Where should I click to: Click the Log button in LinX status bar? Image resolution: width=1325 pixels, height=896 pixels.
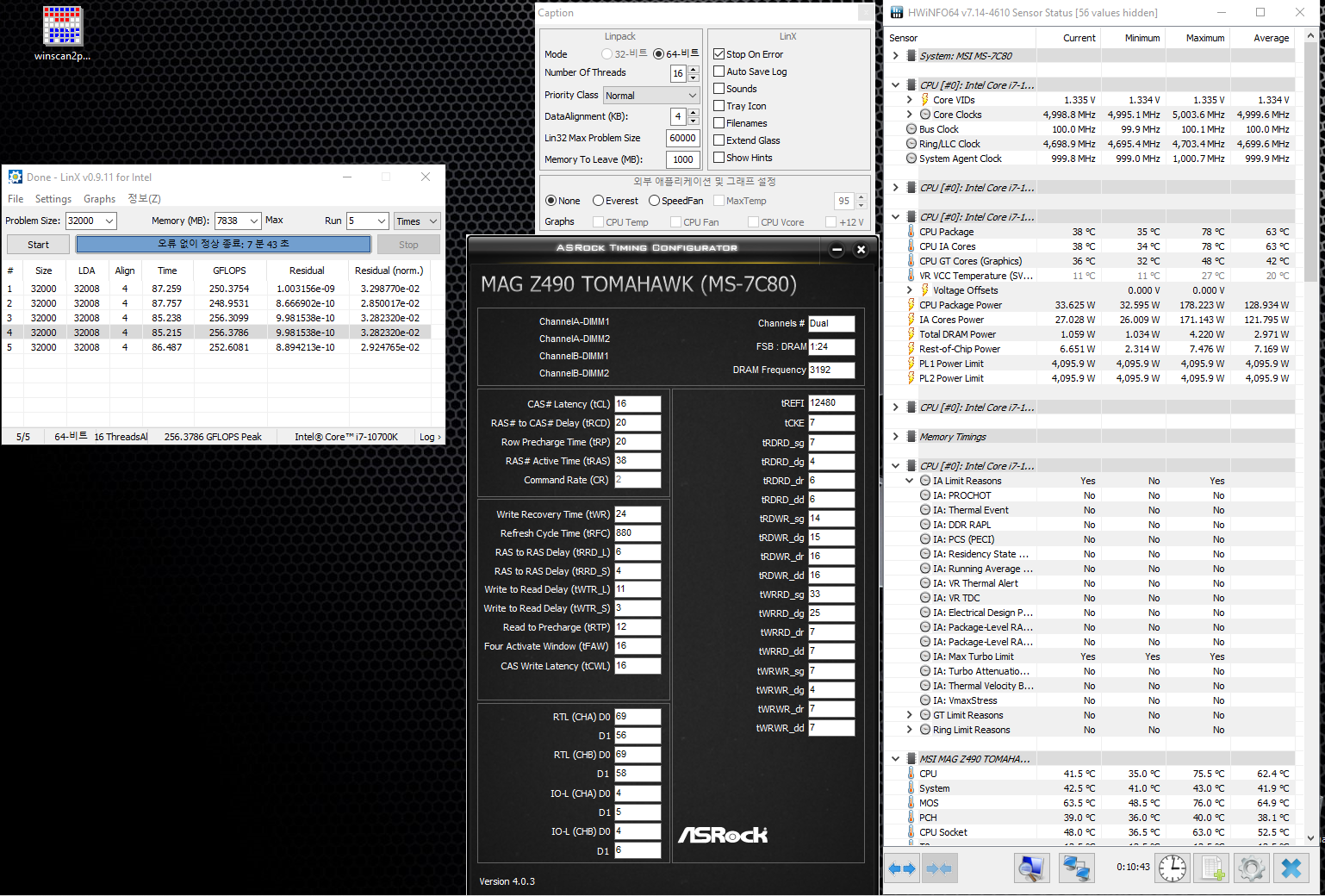pyautogui.click(x=430, y=437)
